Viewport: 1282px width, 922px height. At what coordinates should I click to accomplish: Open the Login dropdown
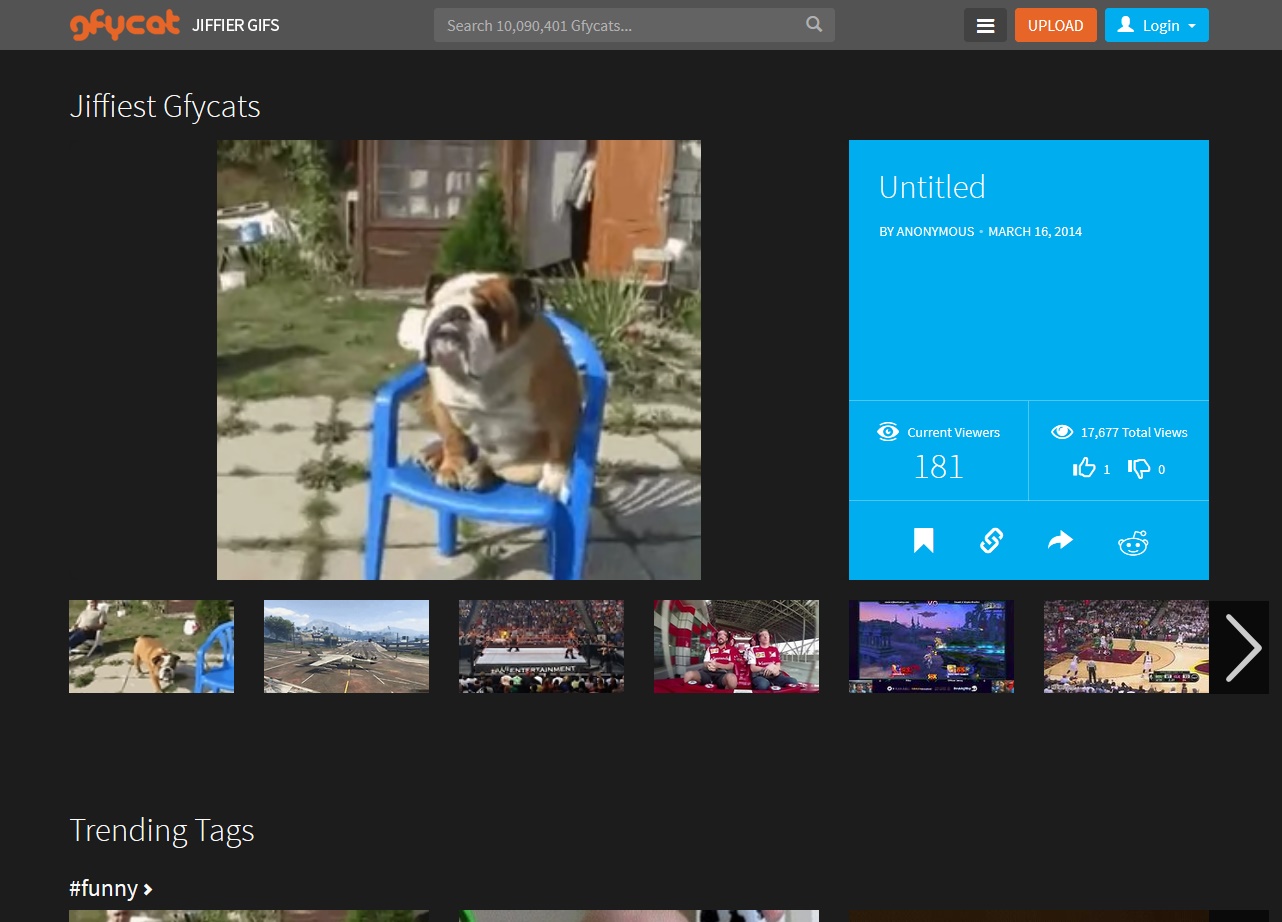(x=1156, y=26)
